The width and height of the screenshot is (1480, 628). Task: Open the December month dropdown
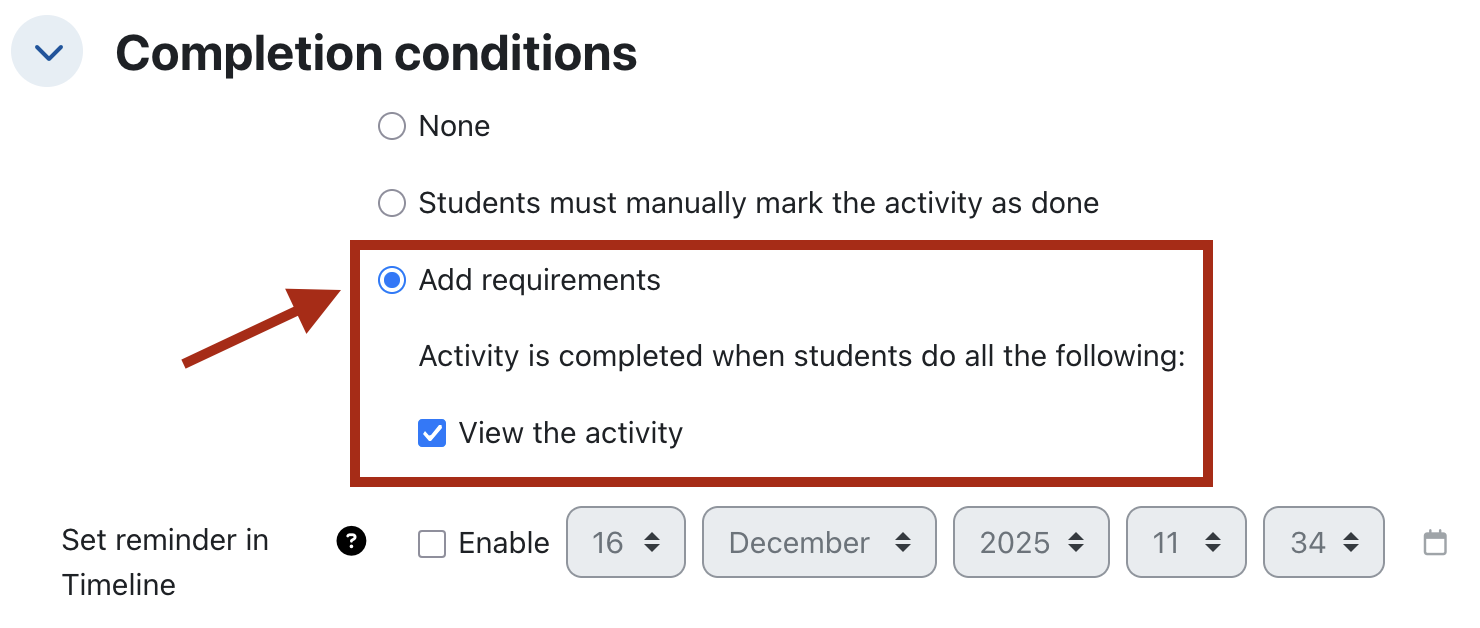coord(819,543)
